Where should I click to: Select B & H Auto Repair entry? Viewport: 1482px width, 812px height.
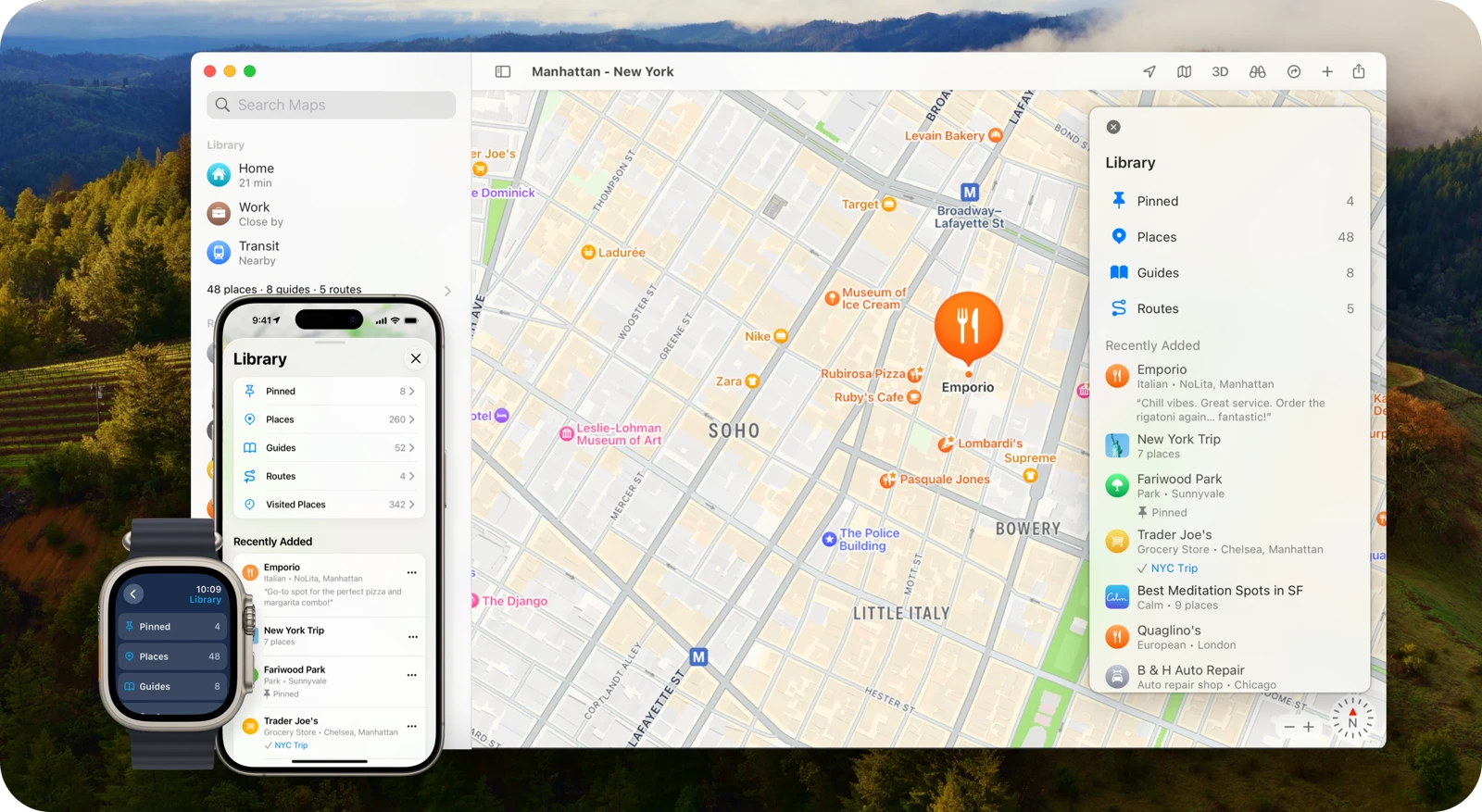(1230, 677)
